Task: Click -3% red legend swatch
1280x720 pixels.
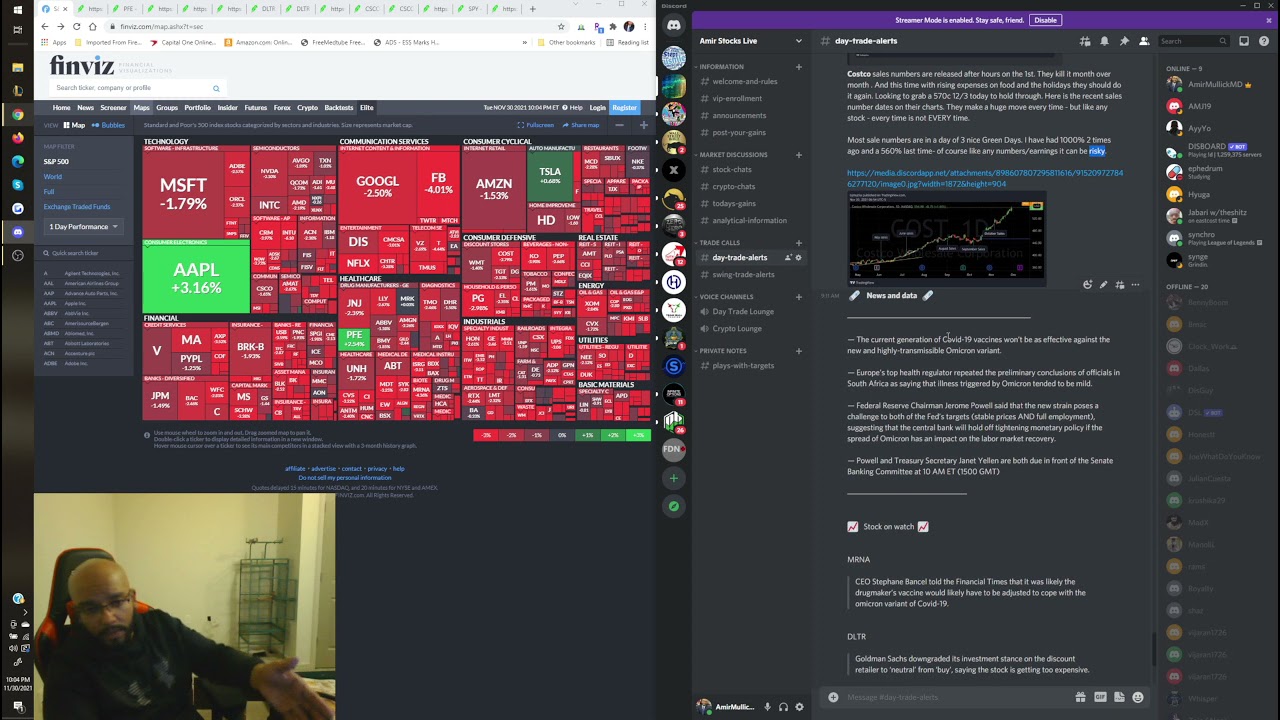Action: coord(486,435)
